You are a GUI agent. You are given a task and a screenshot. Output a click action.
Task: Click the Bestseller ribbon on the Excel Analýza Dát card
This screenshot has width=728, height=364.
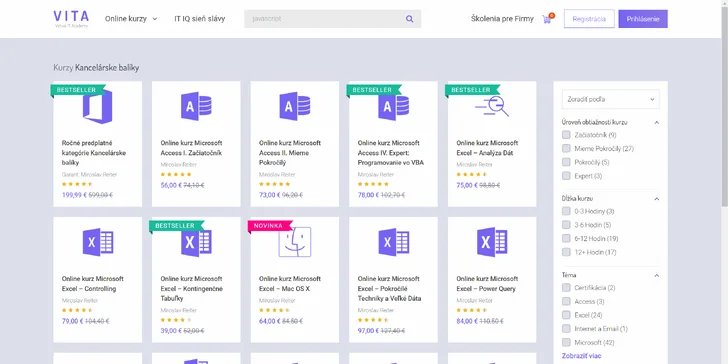coord(472,90)
